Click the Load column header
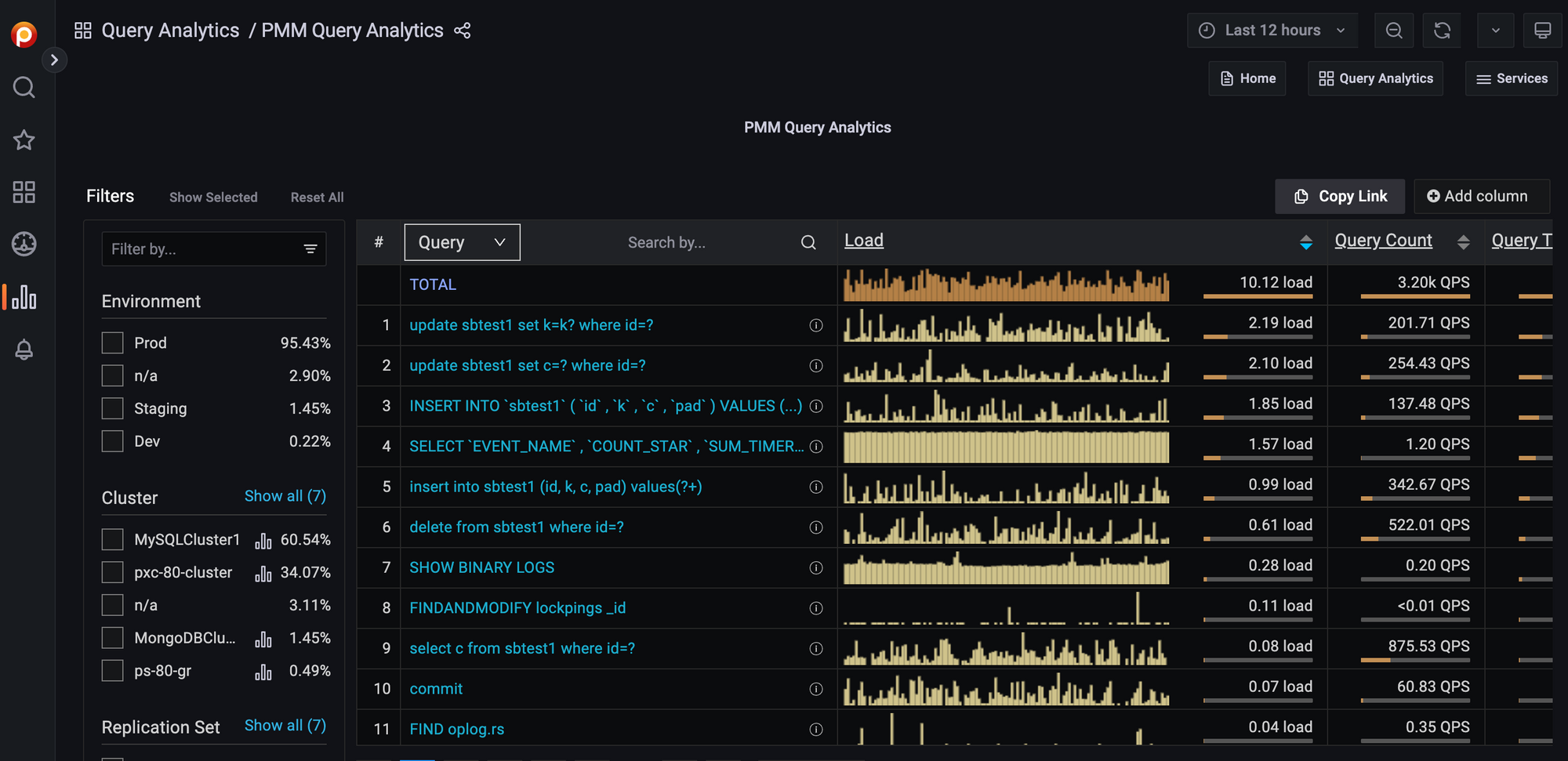The height and width of the screenshot is (761, 1568). (x=864, y=241)
